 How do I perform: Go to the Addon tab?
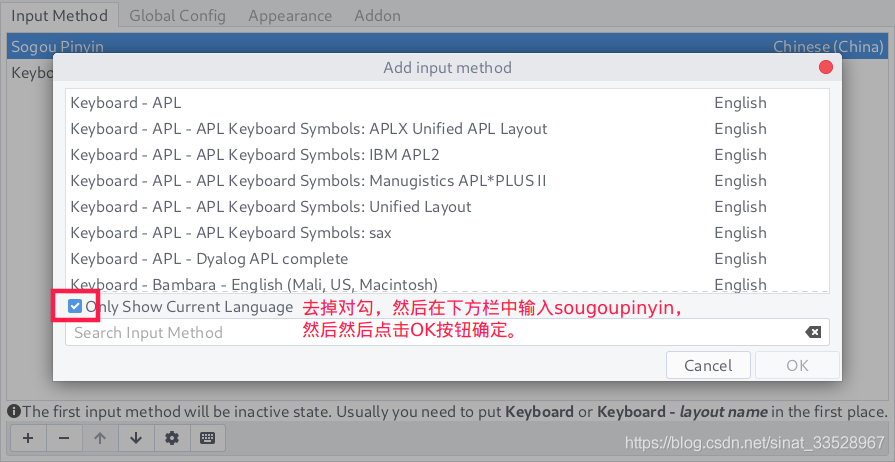(377, 15)
